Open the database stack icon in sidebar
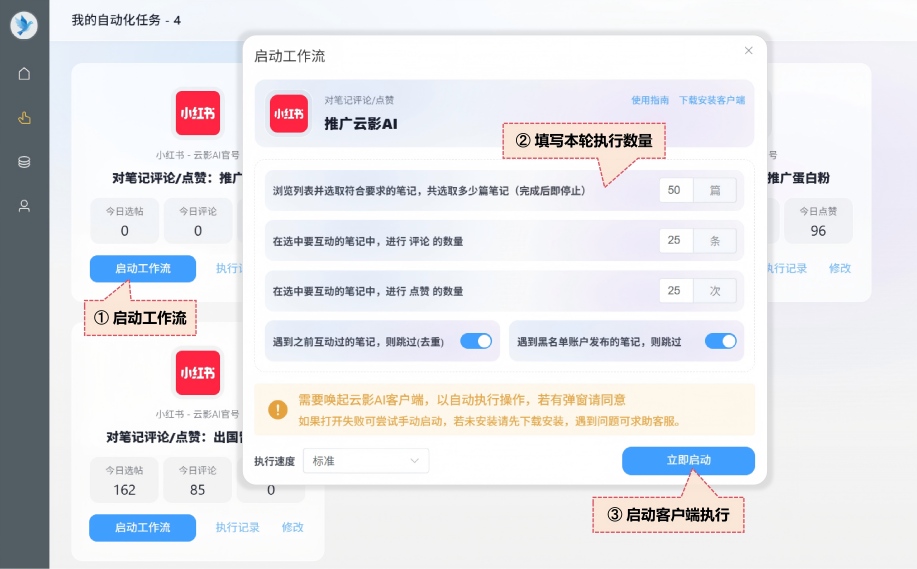 pyautogui.click(x=24, y=162)
